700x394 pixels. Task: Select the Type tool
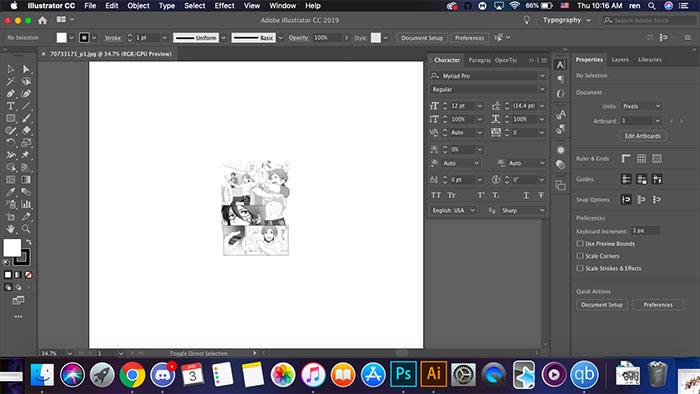[x=11, y=106]
